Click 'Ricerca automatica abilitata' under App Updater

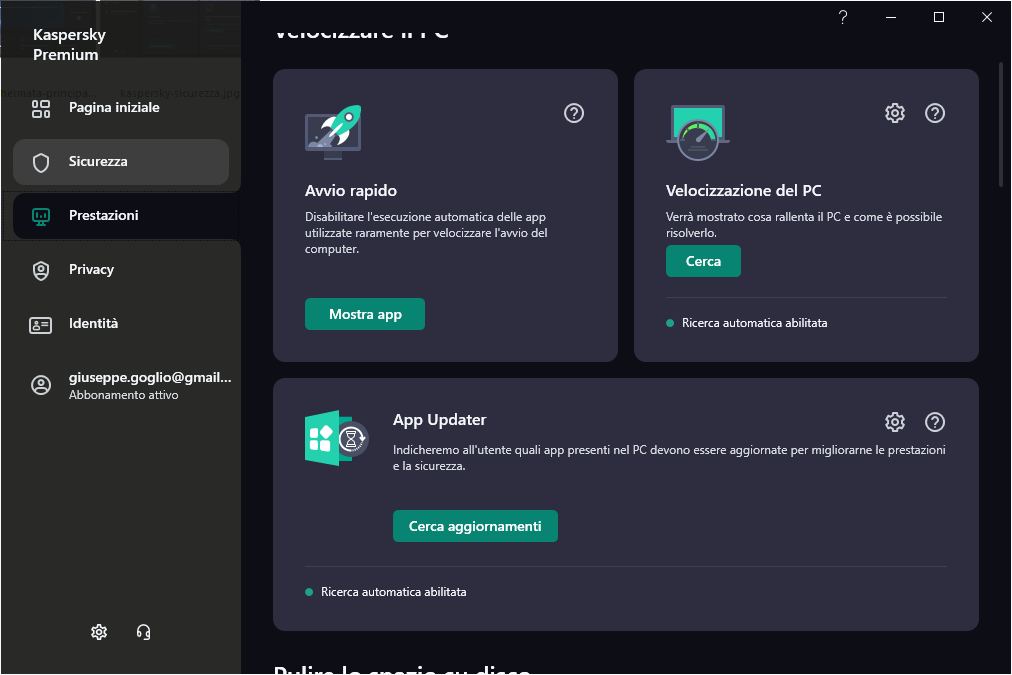pos(393,592)
